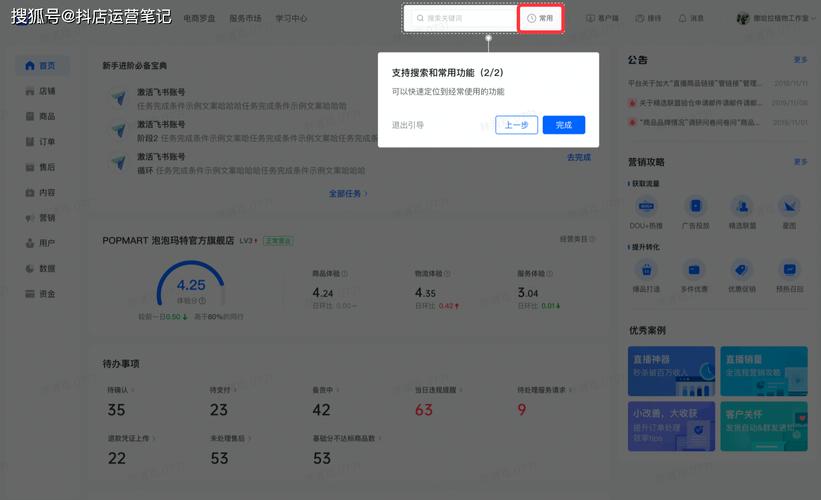
Task: Open 数据 in the sidebar
Action: coord(40,269)
